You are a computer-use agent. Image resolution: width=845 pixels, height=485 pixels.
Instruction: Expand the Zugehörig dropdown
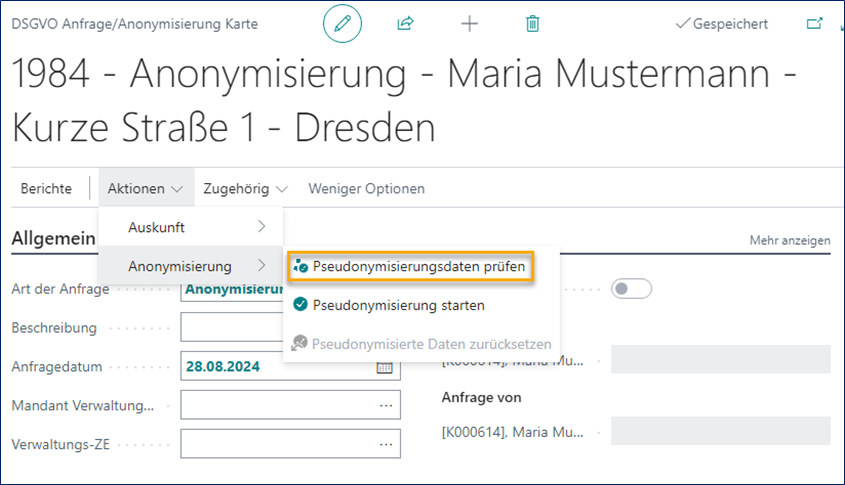pos(245,189)
